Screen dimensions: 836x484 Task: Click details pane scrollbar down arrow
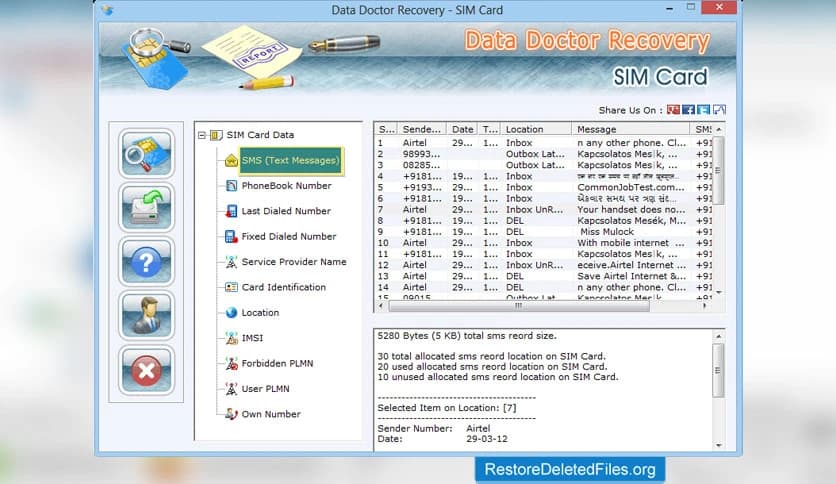coord(718,445)
